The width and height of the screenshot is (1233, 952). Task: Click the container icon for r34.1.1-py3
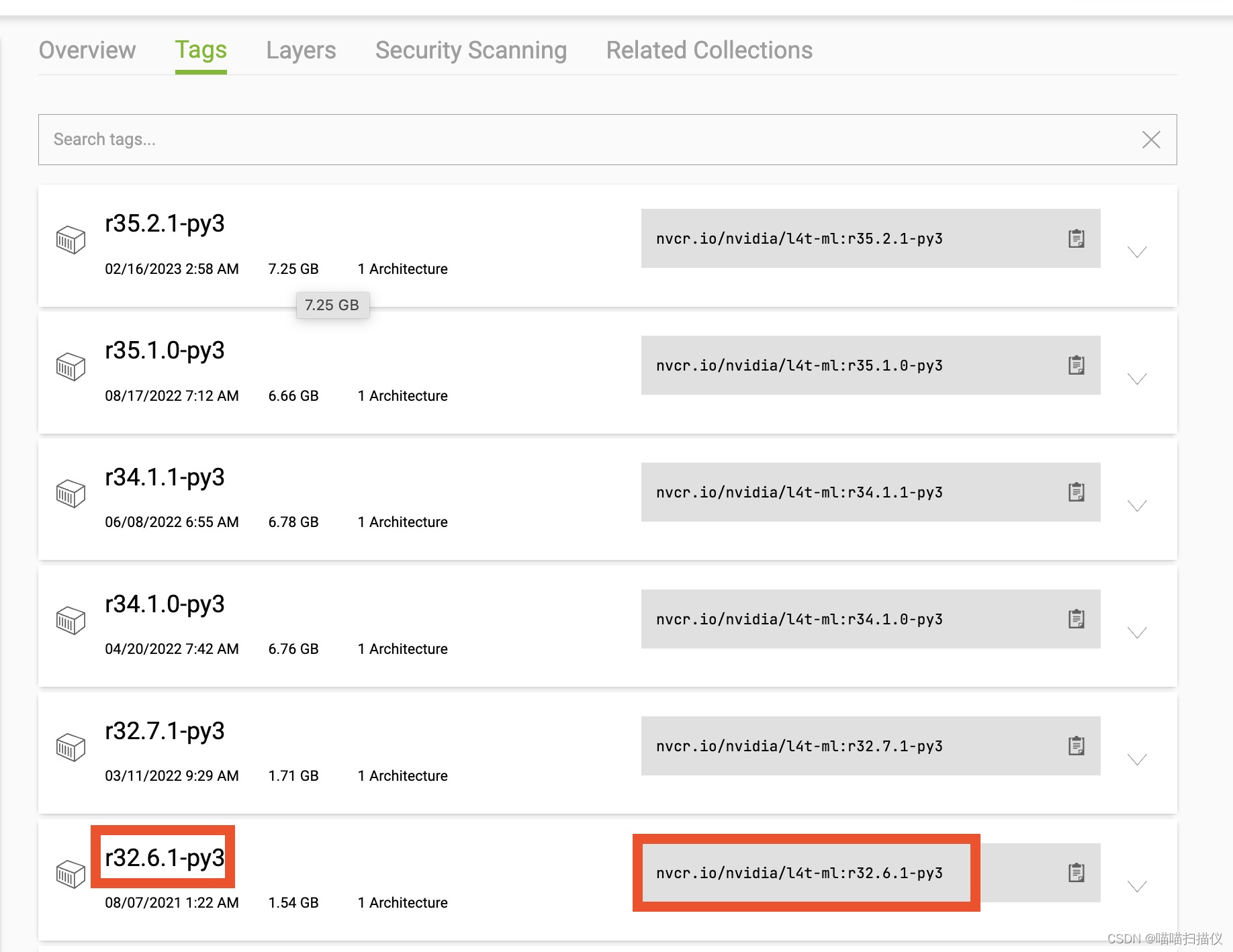pos(71,493)
